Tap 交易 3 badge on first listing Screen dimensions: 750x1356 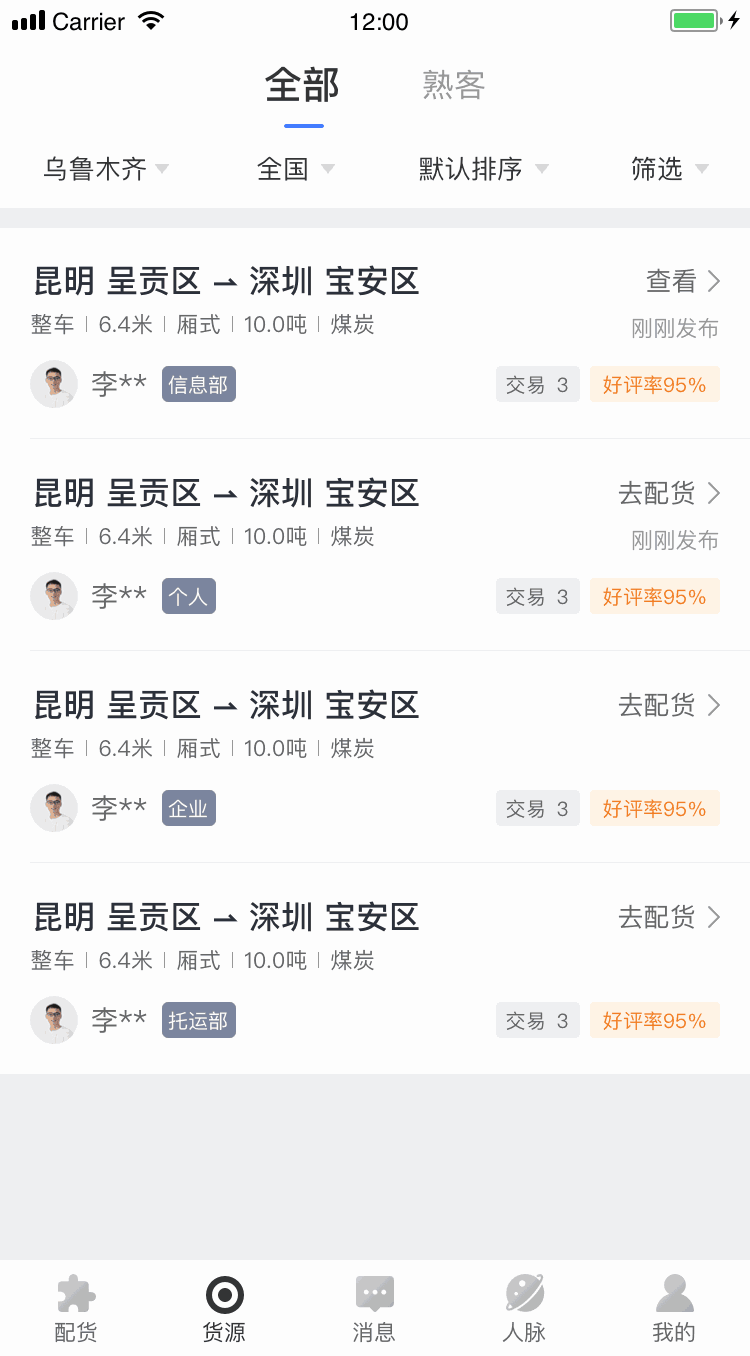coord(537,385)
